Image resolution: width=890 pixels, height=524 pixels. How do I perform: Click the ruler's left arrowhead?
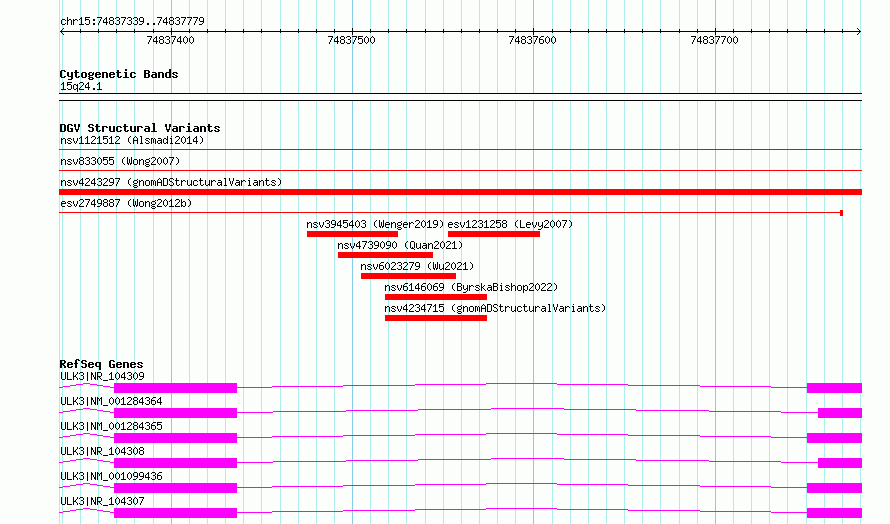(62, 31)
